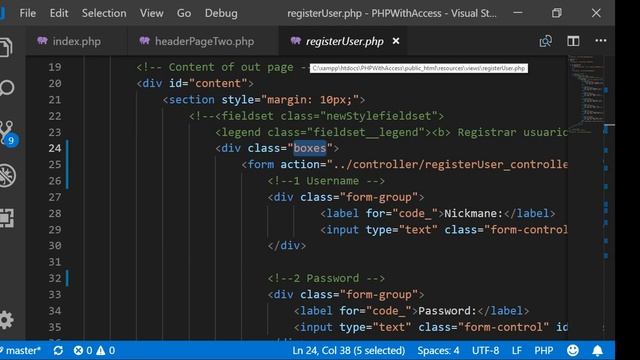Click the "Password:" label text
The image size is (640, 360).
[447, 311]
